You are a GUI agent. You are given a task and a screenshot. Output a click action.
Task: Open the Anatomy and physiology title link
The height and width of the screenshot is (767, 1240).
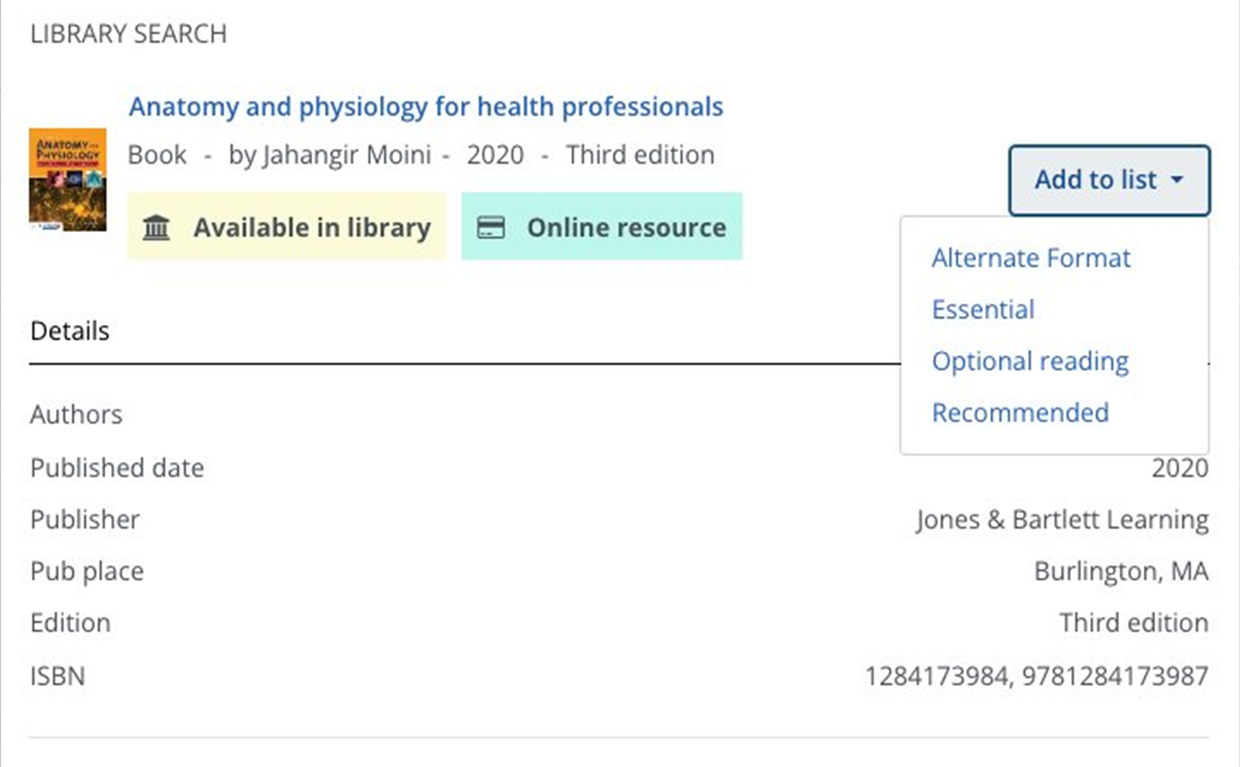(x=426, y=107)
